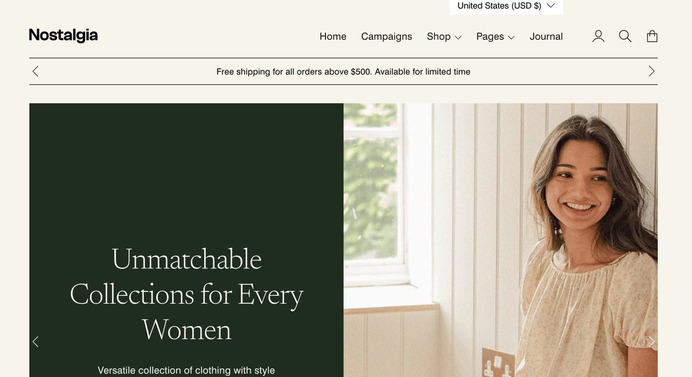Show next announcement with right arrow
Viewport: 692px width, 377px height.
pos(651,71)
